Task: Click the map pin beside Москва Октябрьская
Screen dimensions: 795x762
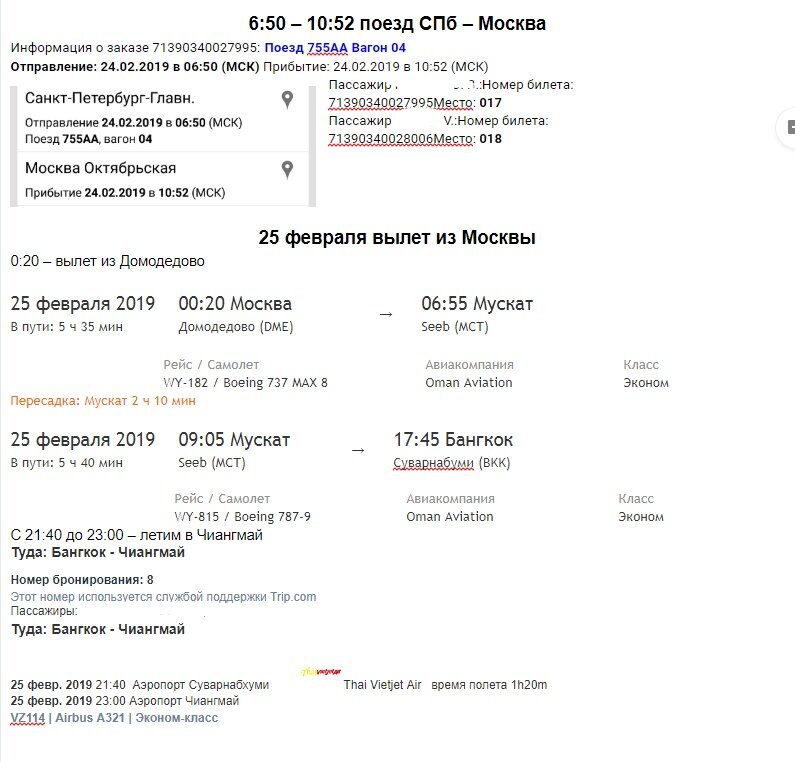Action: (287, 169)
